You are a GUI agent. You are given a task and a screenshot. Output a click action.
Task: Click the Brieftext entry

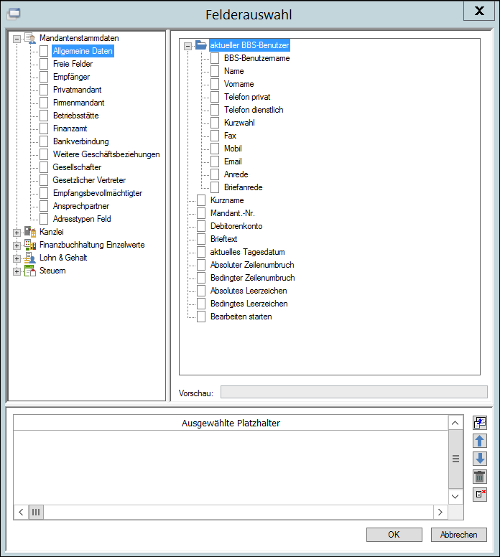click(x=224, y=239)
